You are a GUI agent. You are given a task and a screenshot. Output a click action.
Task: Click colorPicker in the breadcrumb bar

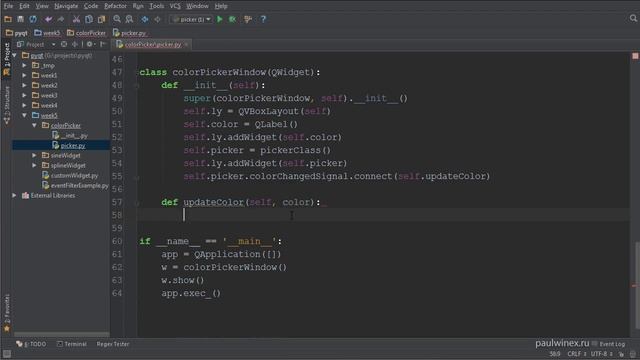pyautogui.click(x=87, y=33)
